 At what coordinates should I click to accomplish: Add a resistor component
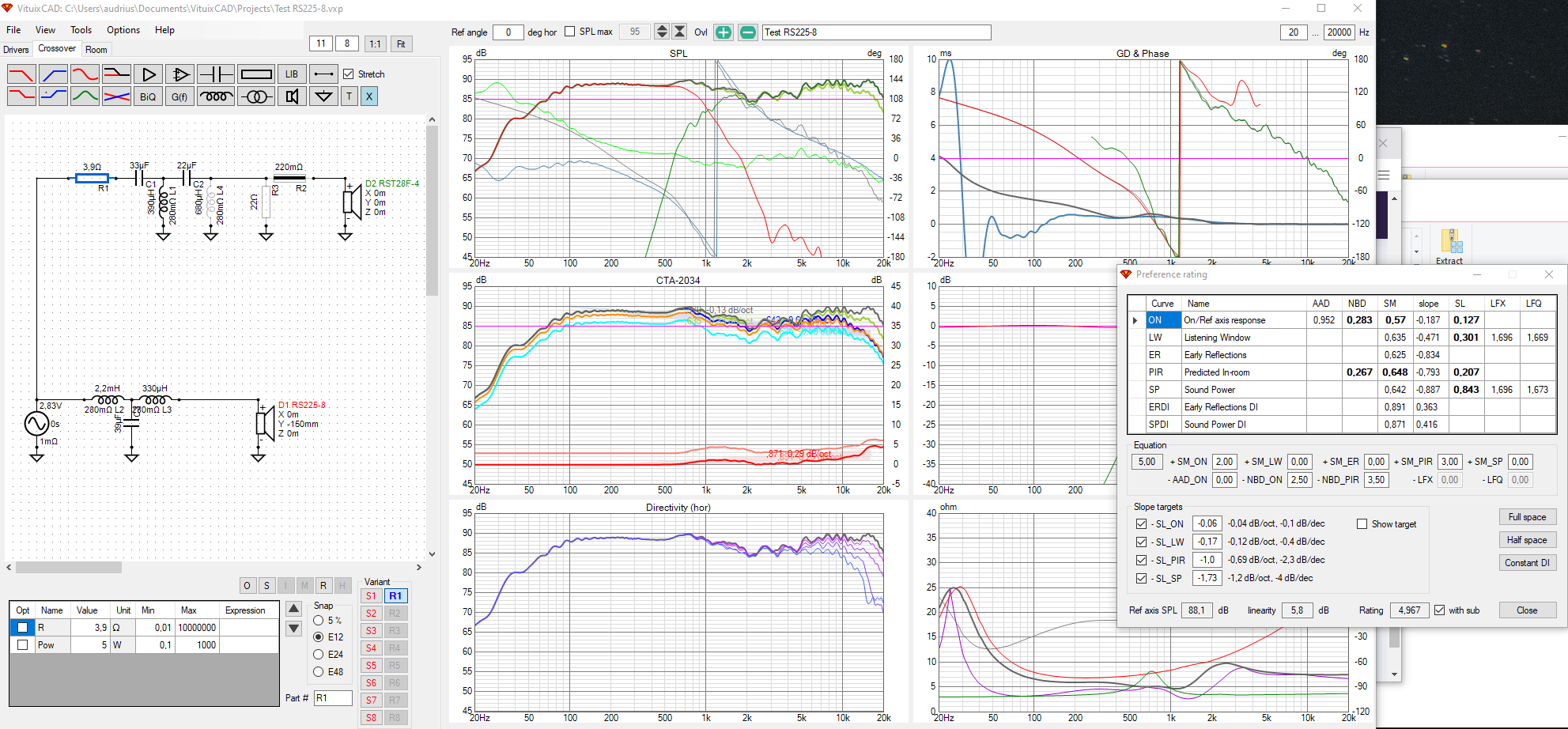(x=256, y=74)
